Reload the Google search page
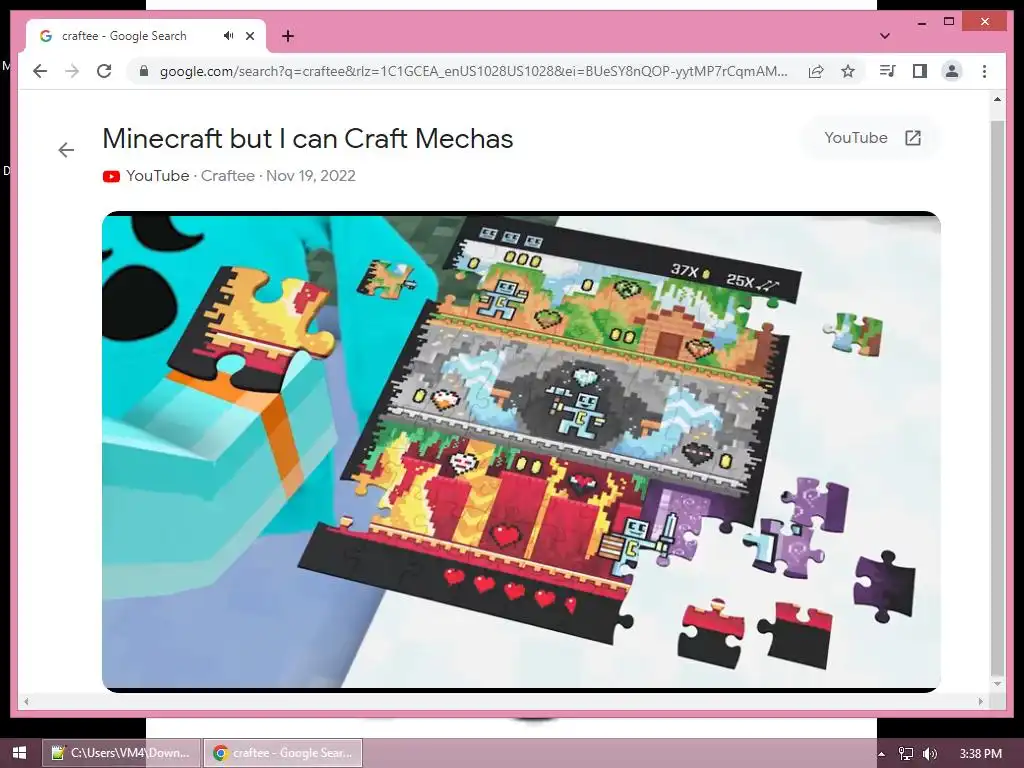The height and width of the screenshot is (768, 1024). pyautogui.click(x=104, y=71)
